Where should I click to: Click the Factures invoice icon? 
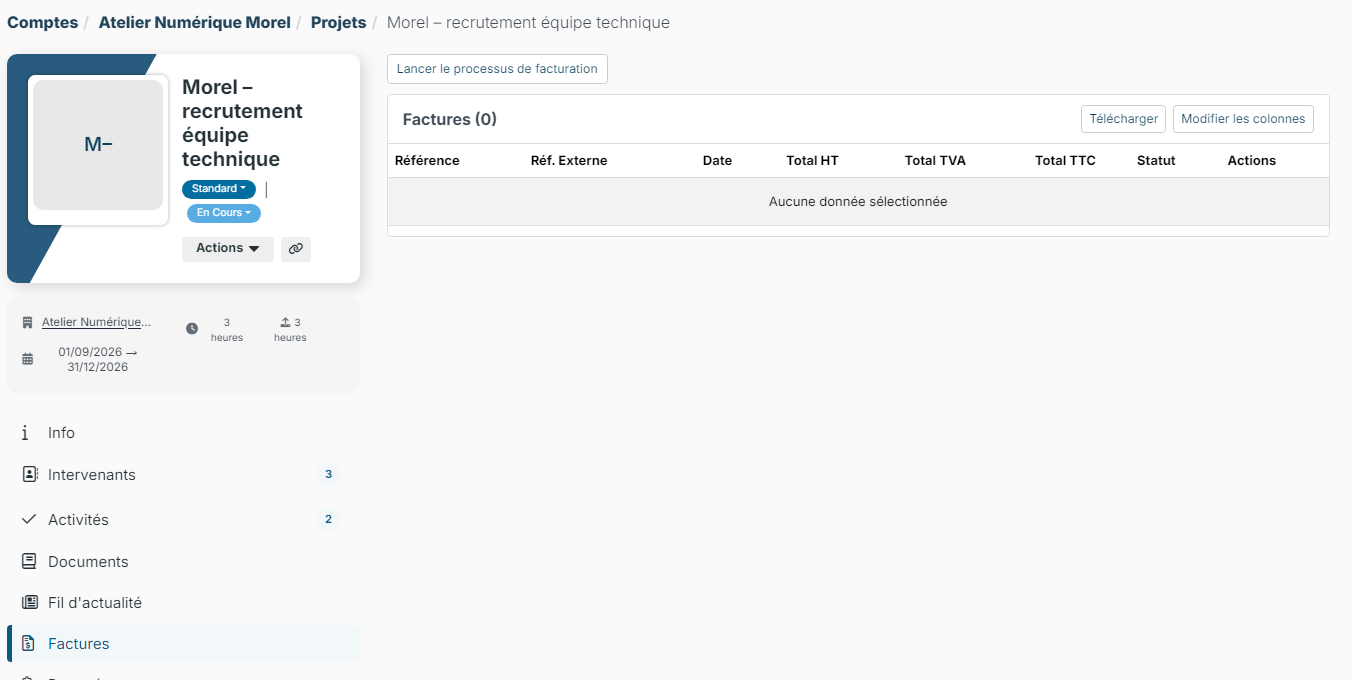click(29, 644)
